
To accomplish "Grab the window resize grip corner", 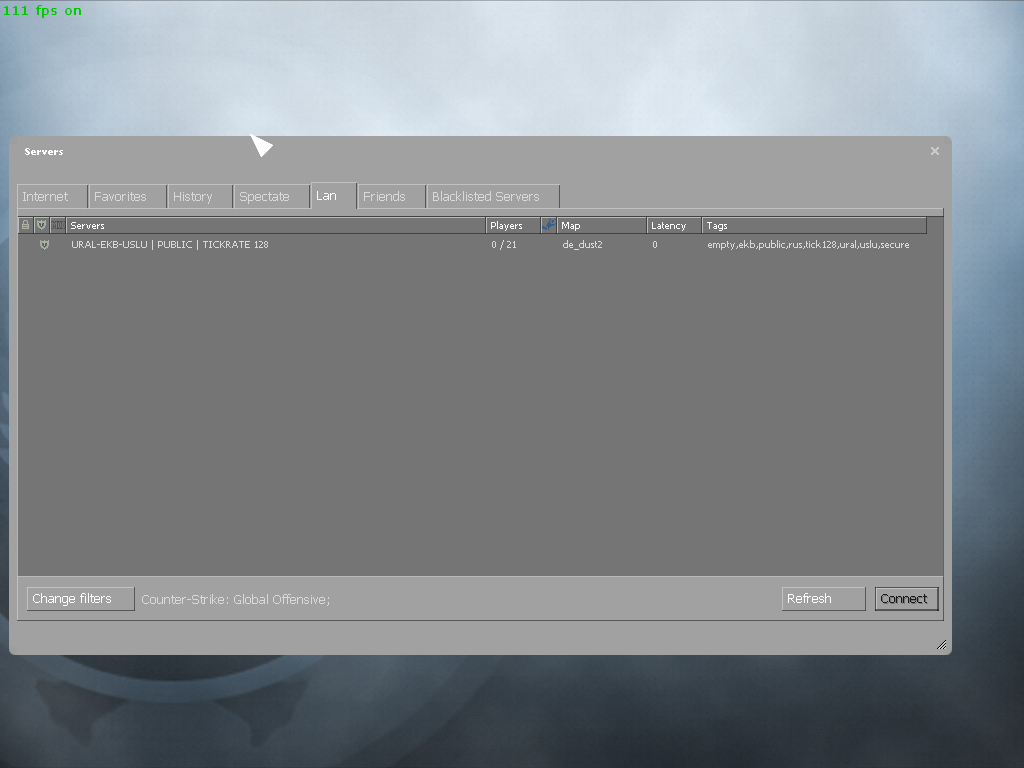I will pos(941,645).
